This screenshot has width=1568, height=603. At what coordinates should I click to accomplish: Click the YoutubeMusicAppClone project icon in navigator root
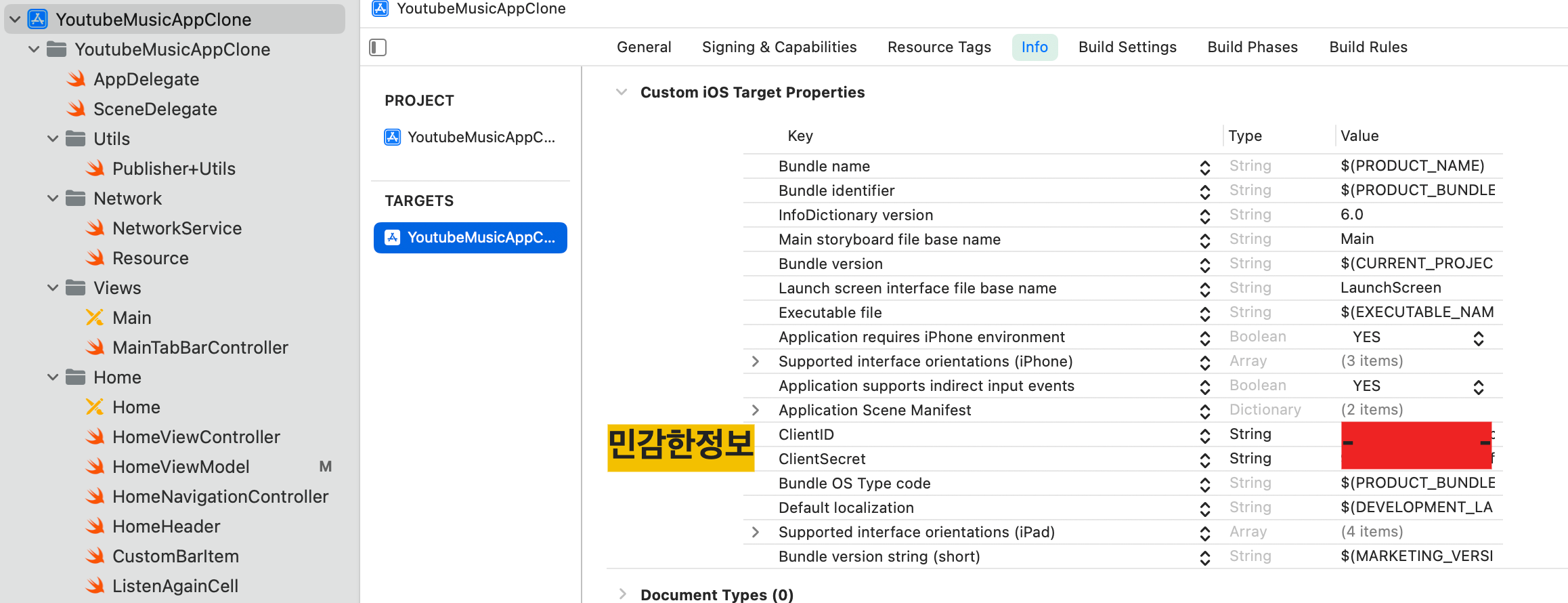click(x=37, y=19)
